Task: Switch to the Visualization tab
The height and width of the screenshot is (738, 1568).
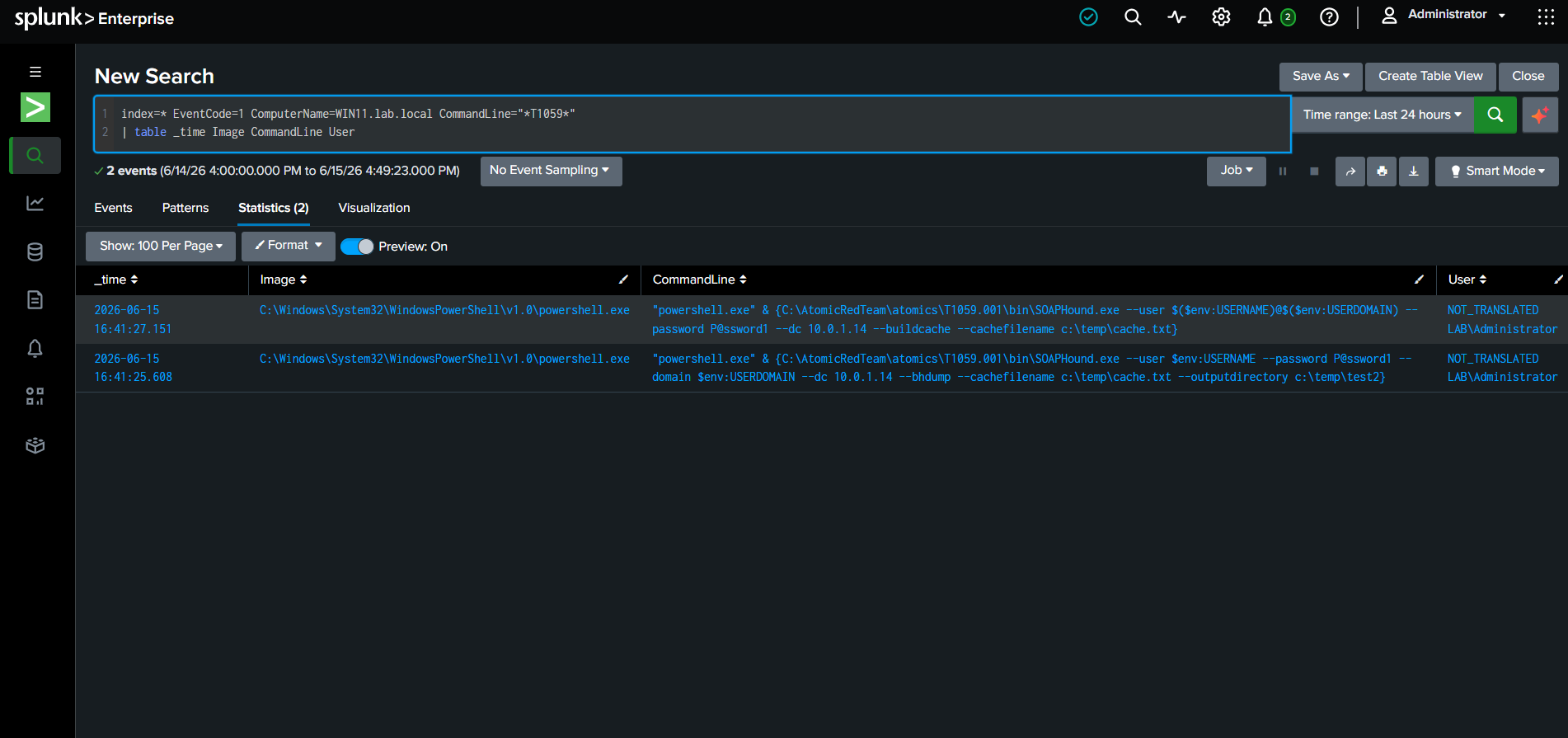Action: [374, 208]
